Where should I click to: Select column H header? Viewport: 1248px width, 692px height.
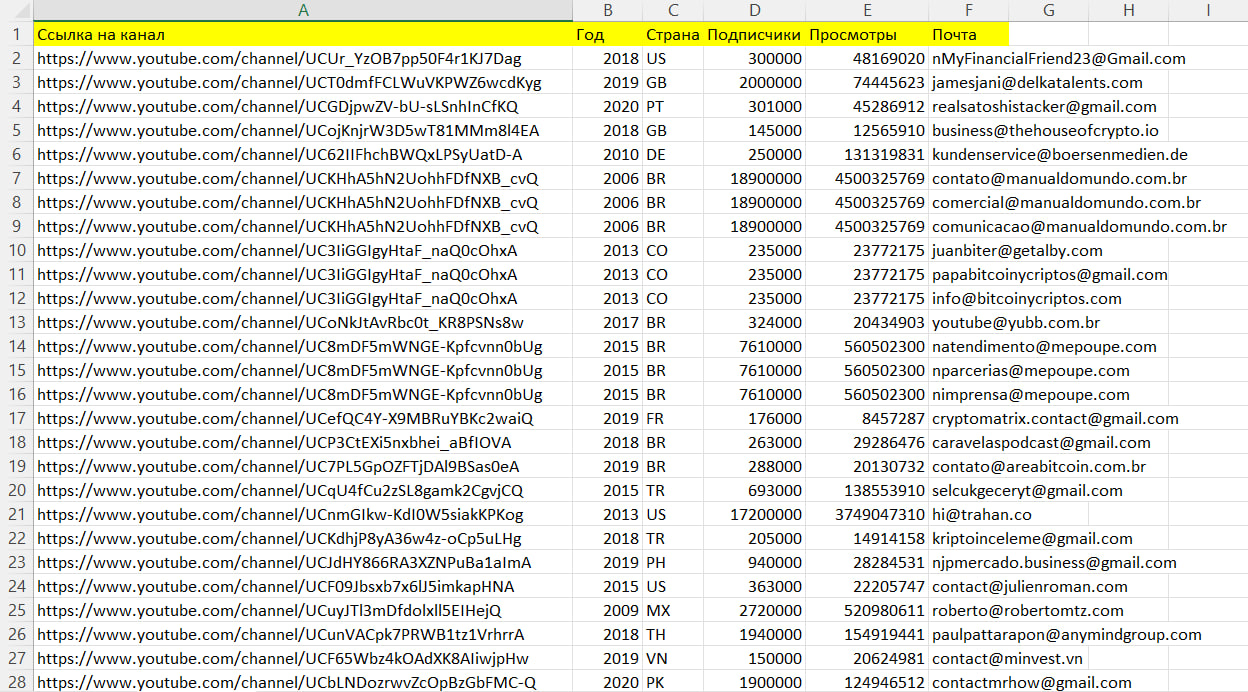pyautogui.click(x=1128, y=10)
